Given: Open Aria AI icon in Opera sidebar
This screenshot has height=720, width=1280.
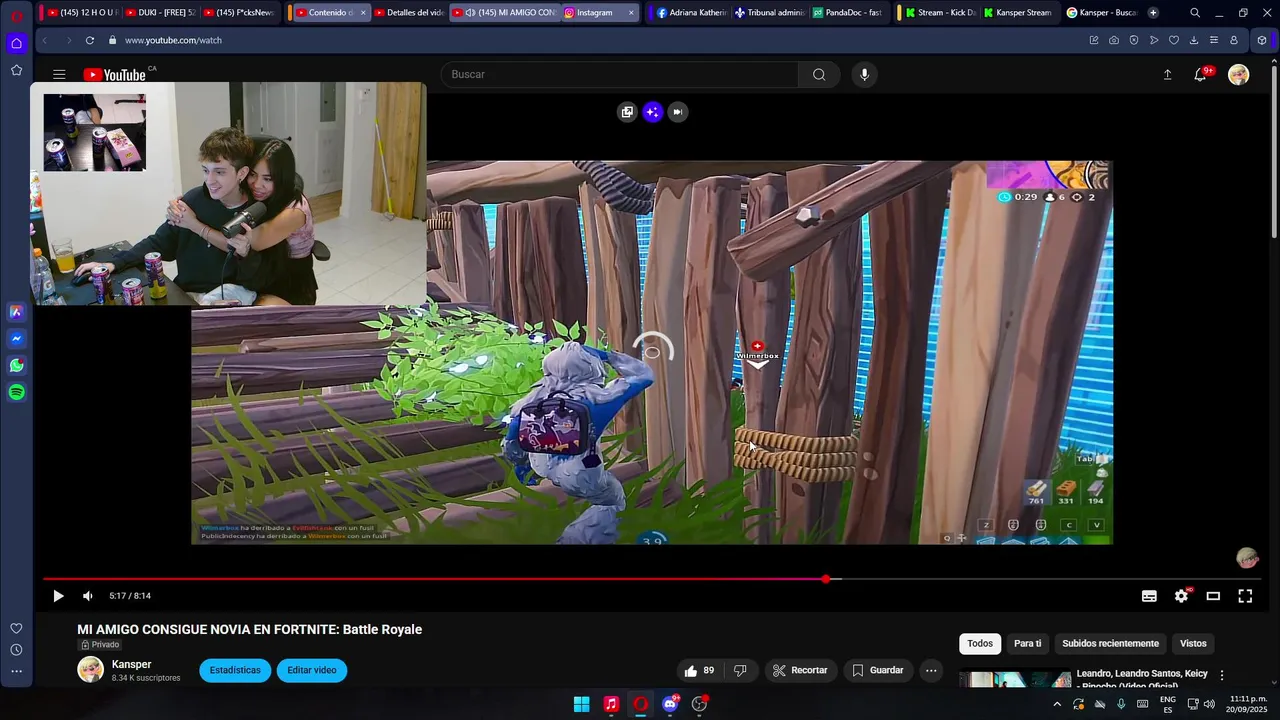Looking at the screenshot, I should 17,312.
